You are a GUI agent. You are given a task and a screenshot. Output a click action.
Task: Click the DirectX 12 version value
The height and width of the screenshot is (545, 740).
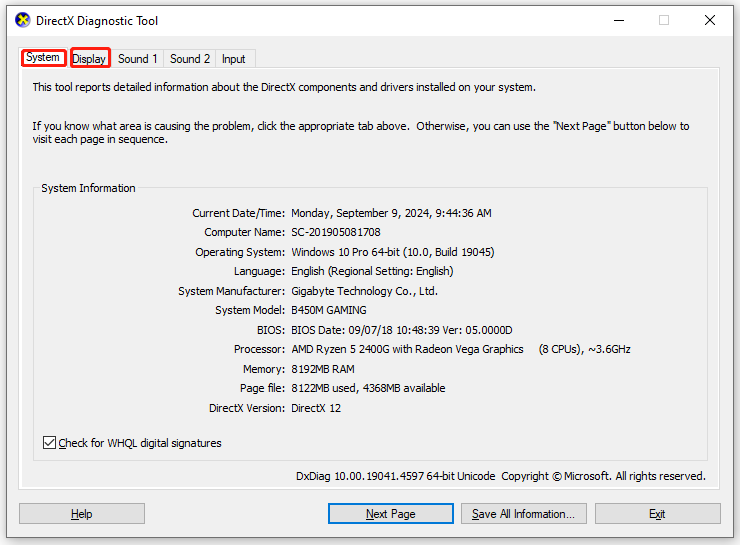[316, 408]
